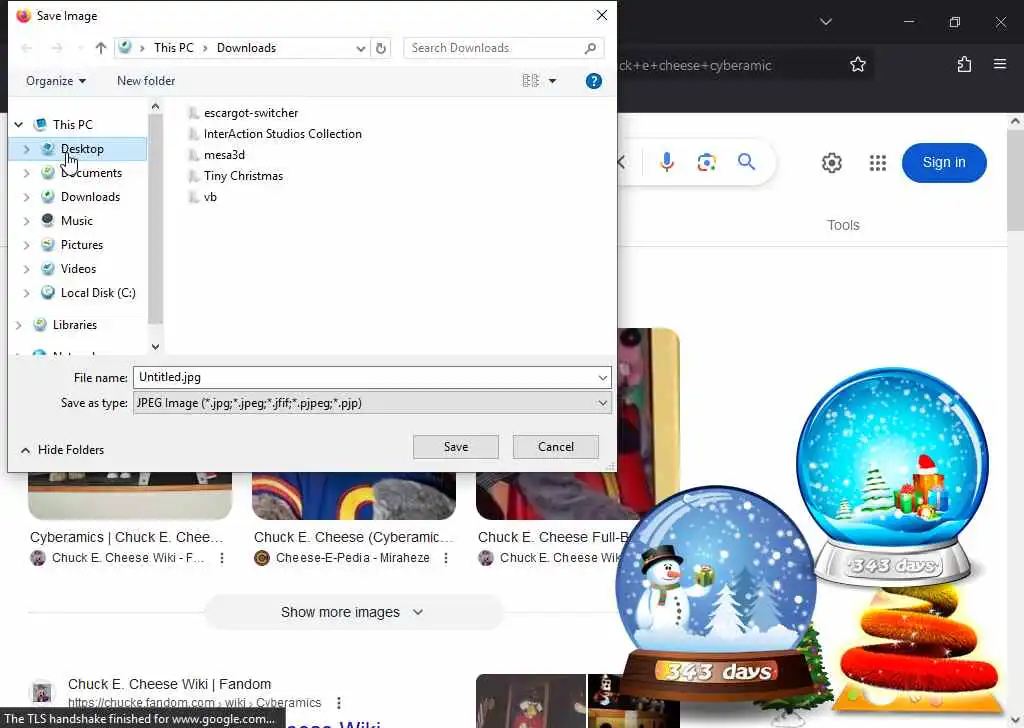Click the Firefox URL bar text
This screenshot has width=1024, height=728.
(x=695, y=65)
